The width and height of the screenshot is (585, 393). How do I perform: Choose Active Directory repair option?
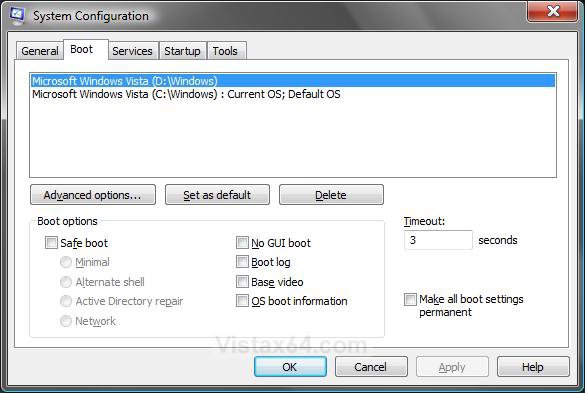(66, 301)
